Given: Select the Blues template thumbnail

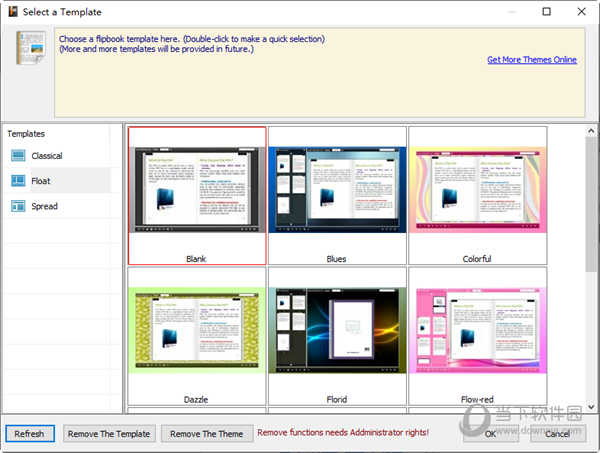Looking at the screenshot, I should (337, 190).
